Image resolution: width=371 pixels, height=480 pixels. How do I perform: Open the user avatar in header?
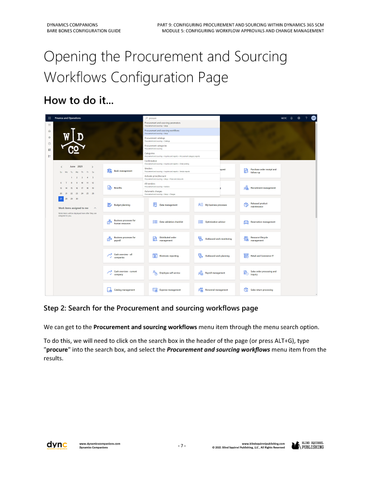click(x=314, y=118)
